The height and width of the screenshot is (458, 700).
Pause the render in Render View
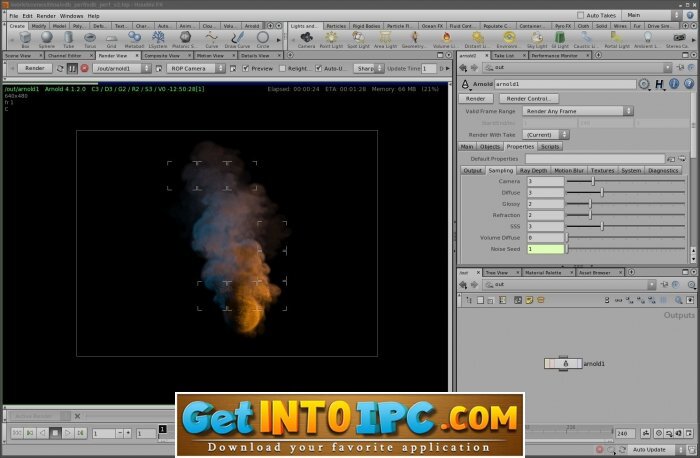(x=72, y=68)
